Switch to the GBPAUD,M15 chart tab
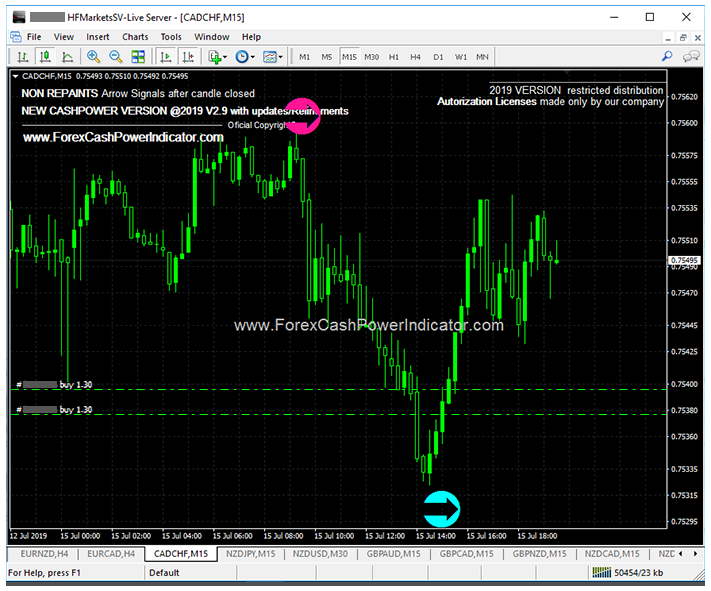 tap(394, 553)
